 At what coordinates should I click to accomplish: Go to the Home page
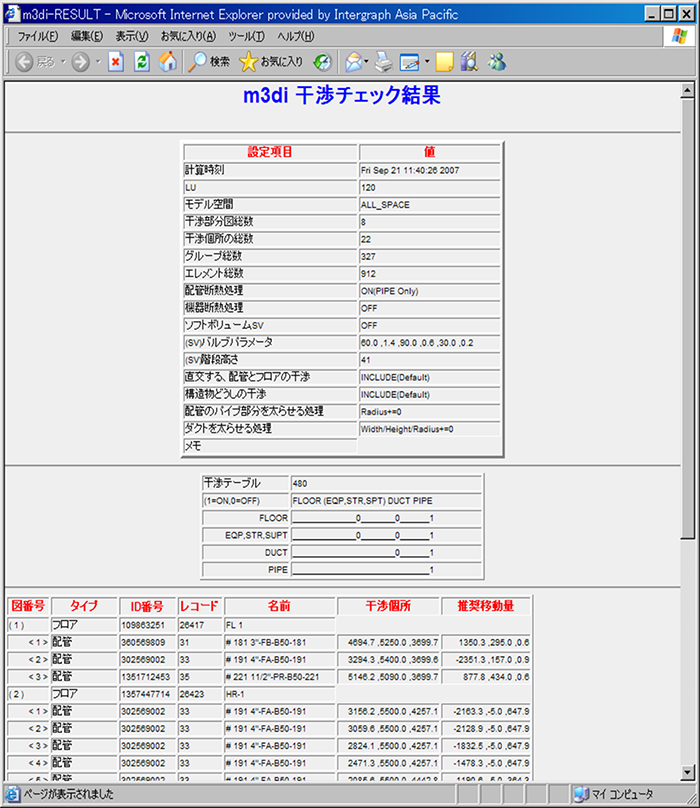(x=168, y=62)
